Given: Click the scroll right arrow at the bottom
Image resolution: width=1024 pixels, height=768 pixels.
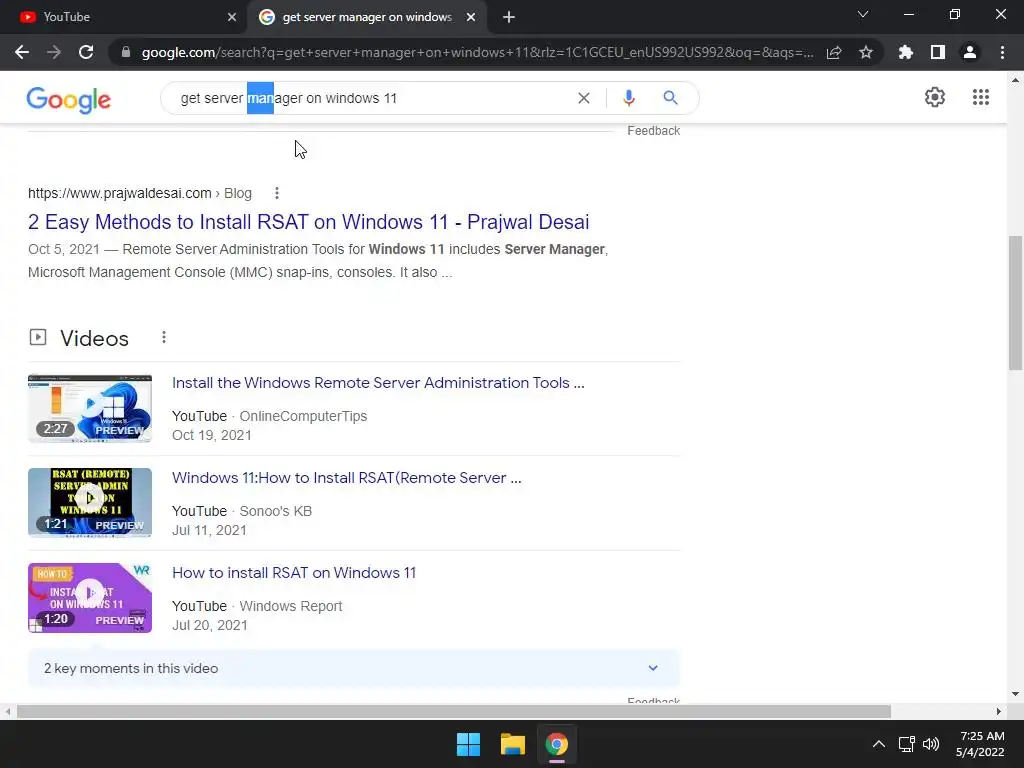Looking at the screenshot, I should [x=999, y=711].
